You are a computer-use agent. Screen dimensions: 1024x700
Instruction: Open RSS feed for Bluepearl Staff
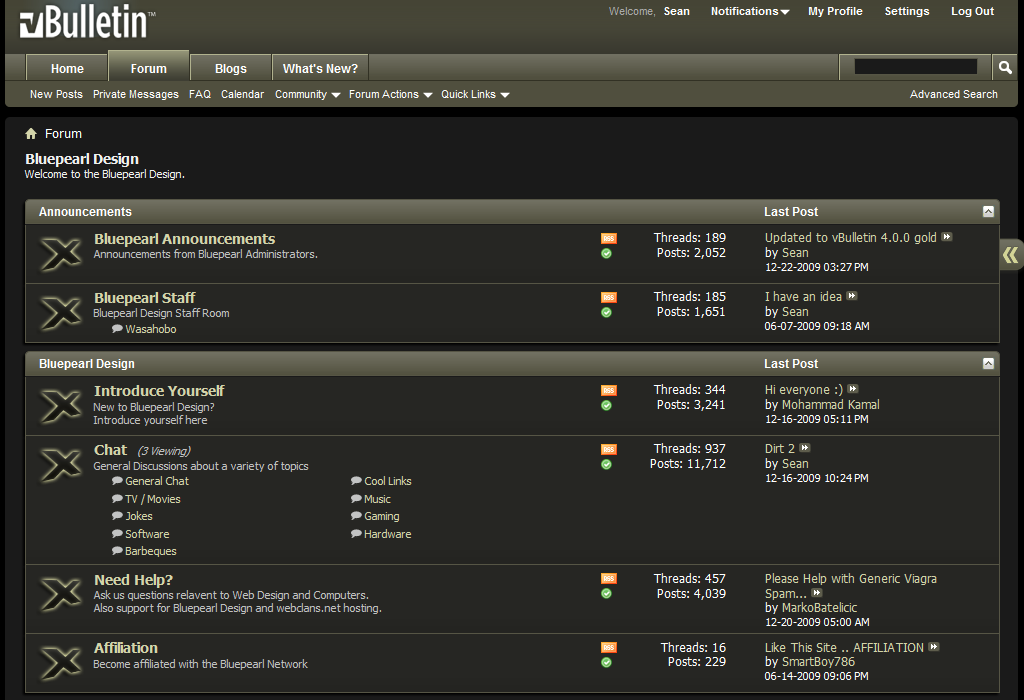click(x=609, y=297)
